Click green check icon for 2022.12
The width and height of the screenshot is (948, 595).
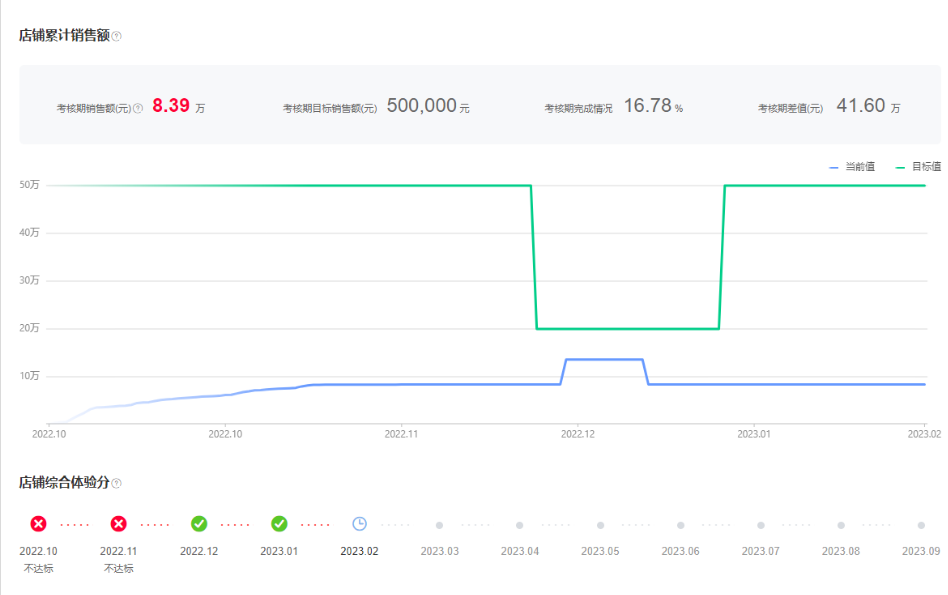[199, 524]
